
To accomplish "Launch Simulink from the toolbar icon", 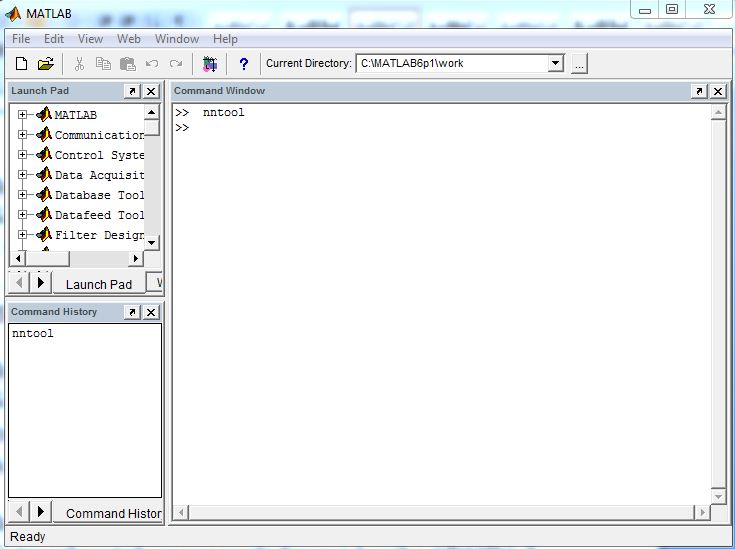I will point(210,64).
